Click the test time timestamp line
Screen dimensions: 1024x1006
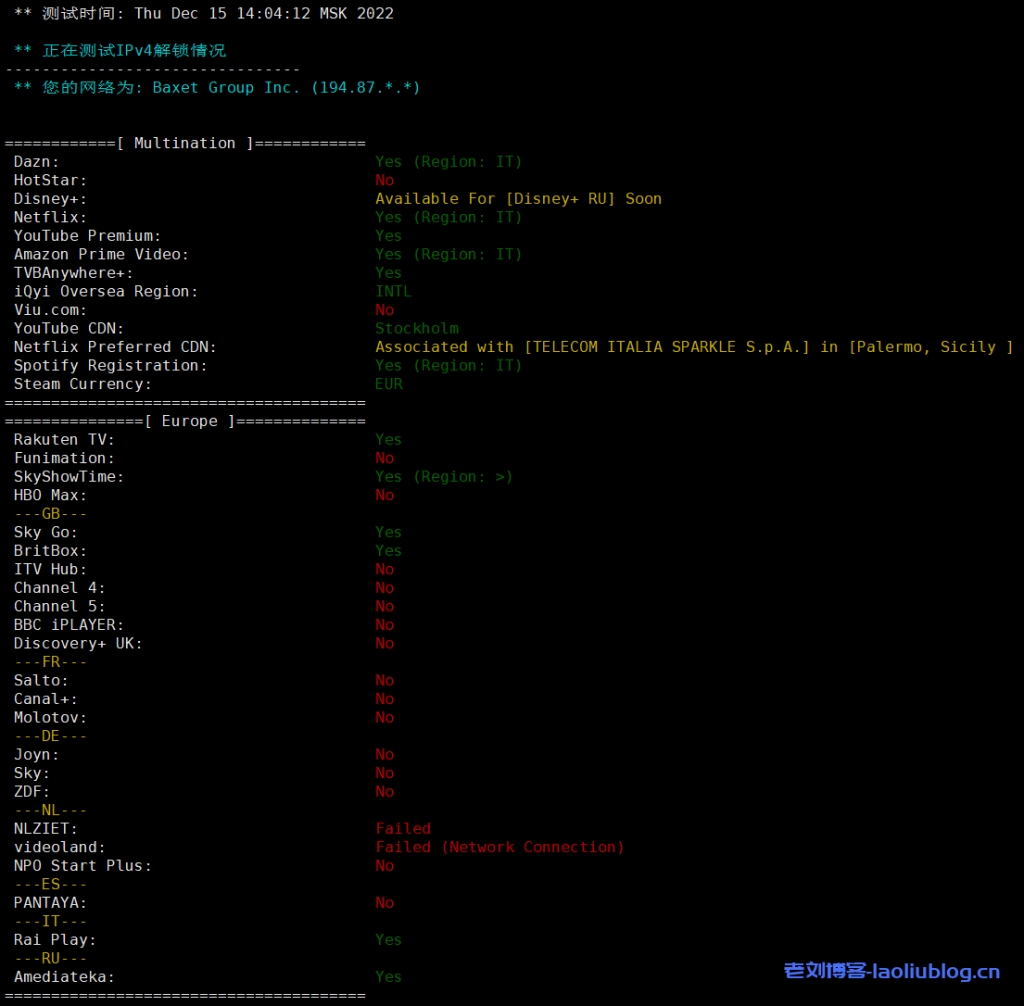click(x=204, y=14)
